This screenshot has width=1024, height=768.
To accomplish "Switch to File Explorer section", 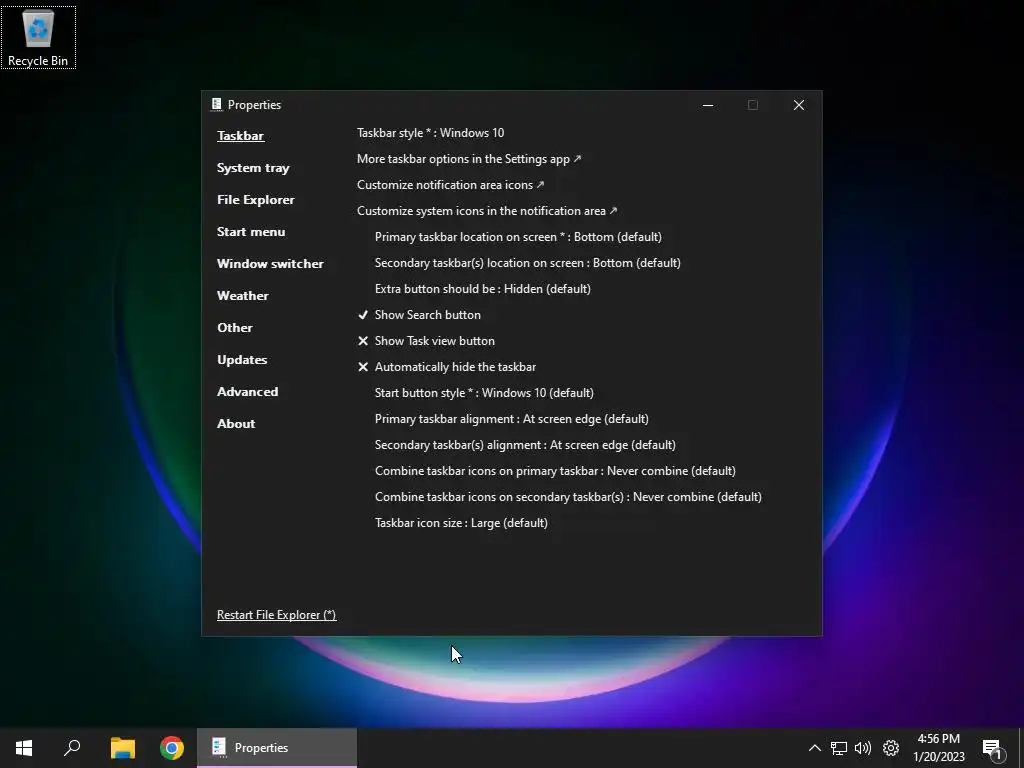I will point(255,200).
